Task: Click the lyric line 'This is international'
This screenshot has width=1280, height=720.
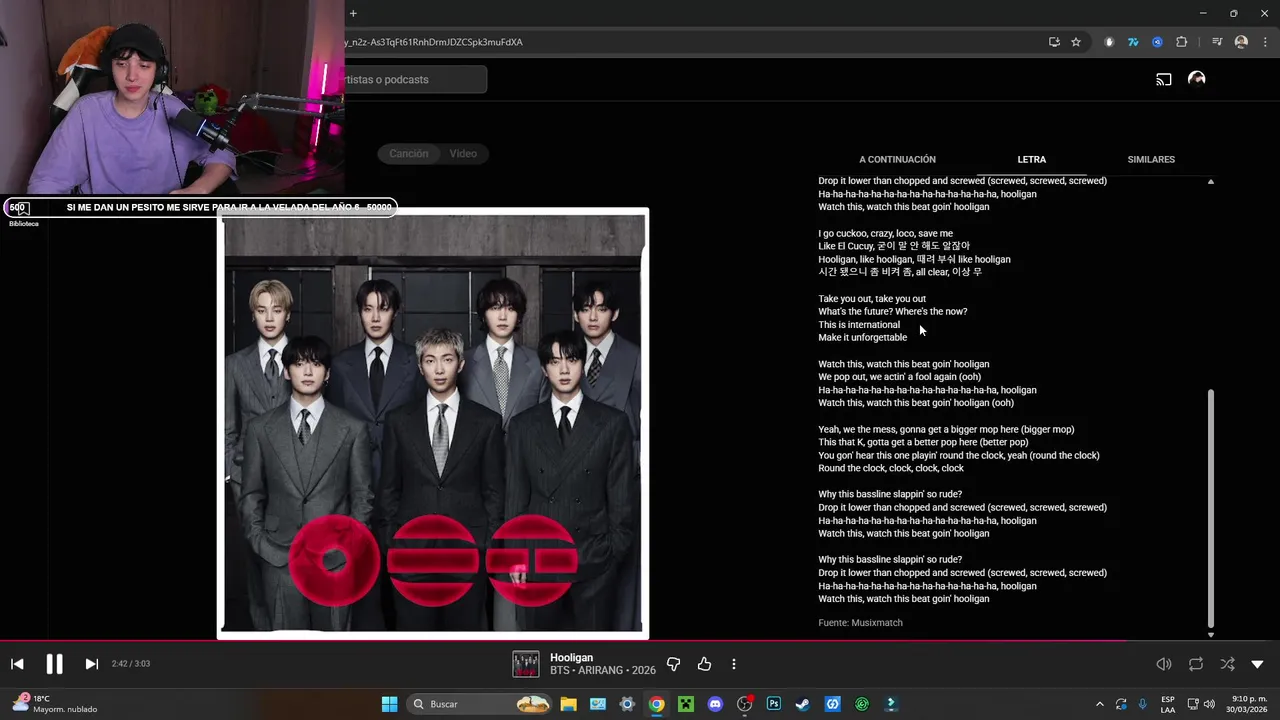Action: [859, 325]
